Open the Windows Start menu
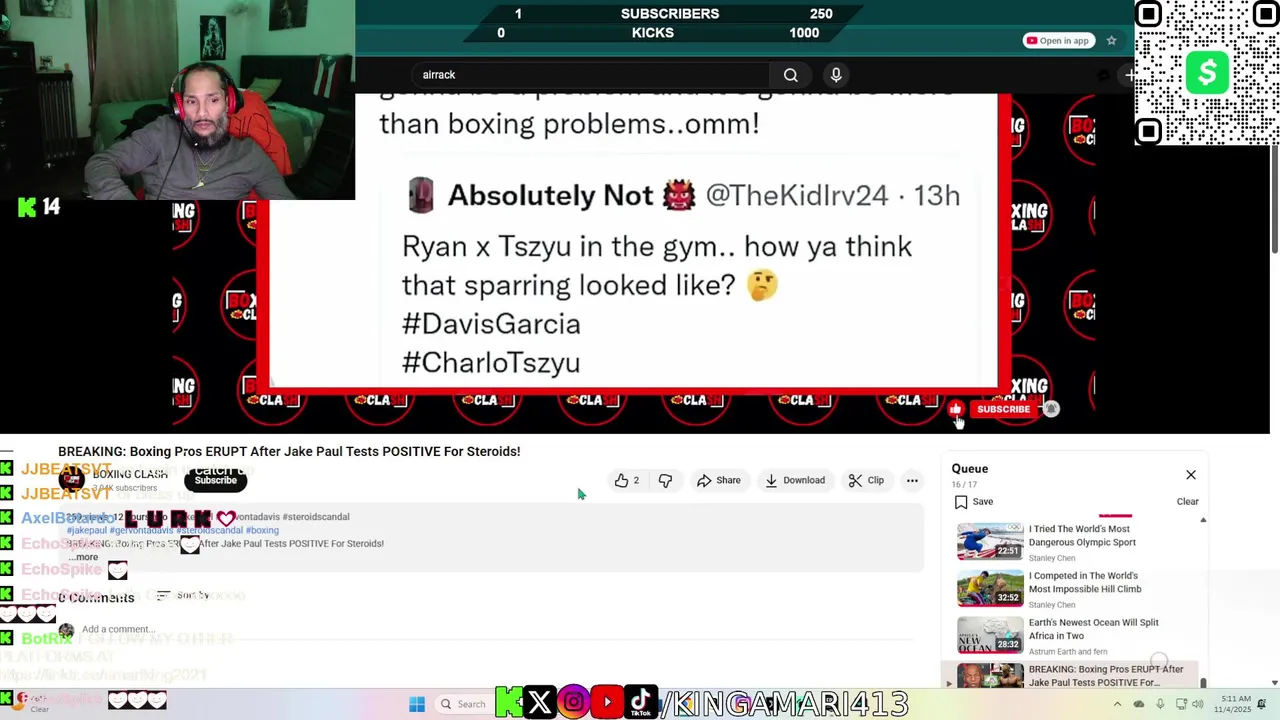The width and height of the screenshot is (1280, 720). coord(417,704)
